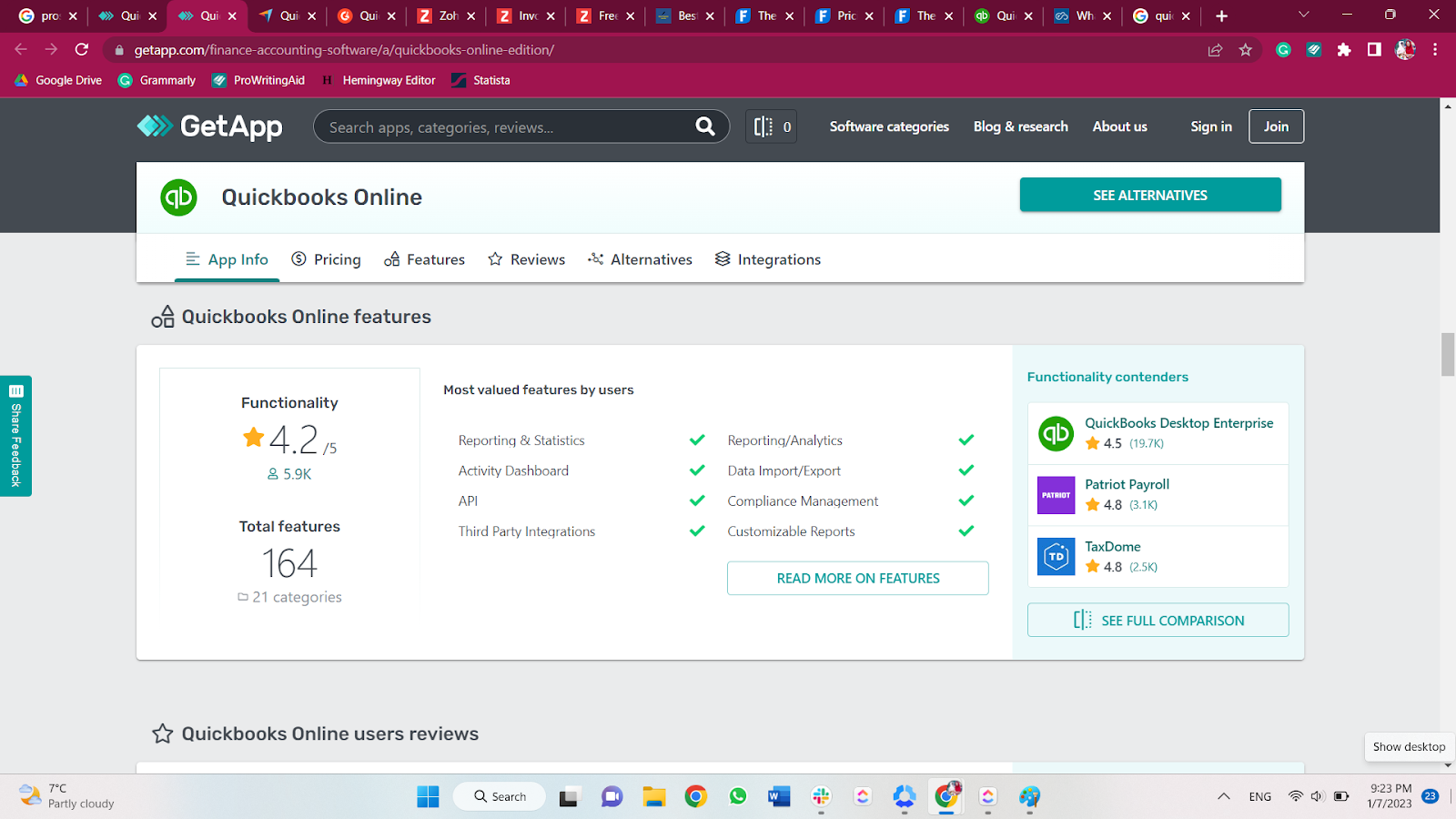Screen dimensions: 1456x819
Task: Open Slack from the taskbar
Action: click(x=821, y=797)
